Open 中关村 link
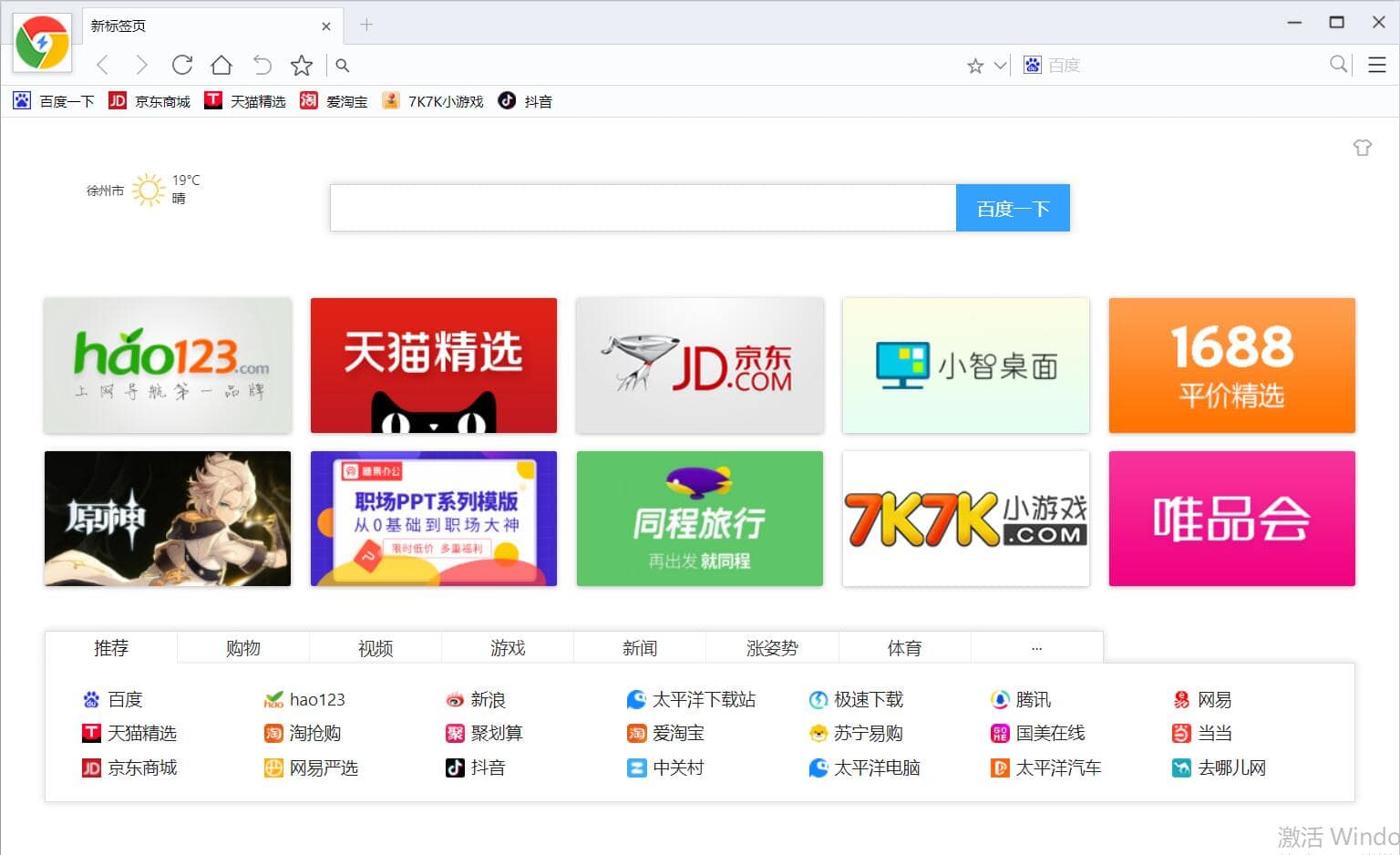The height and width of the screenshot is (855, 1400). [665, 767]
